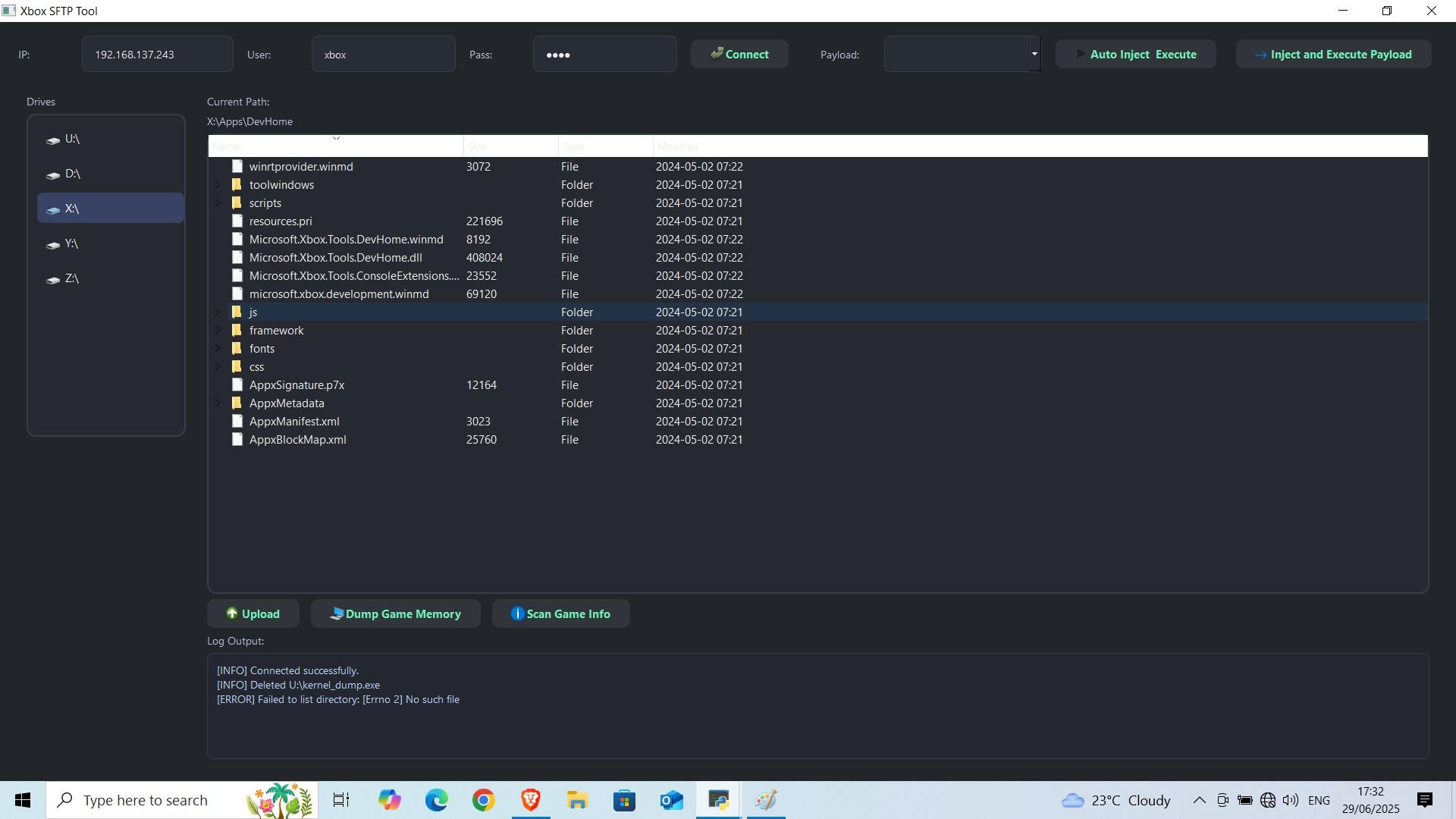
Task: Click the AppxManifest.xml file icon
Action: tap(237, 422)
